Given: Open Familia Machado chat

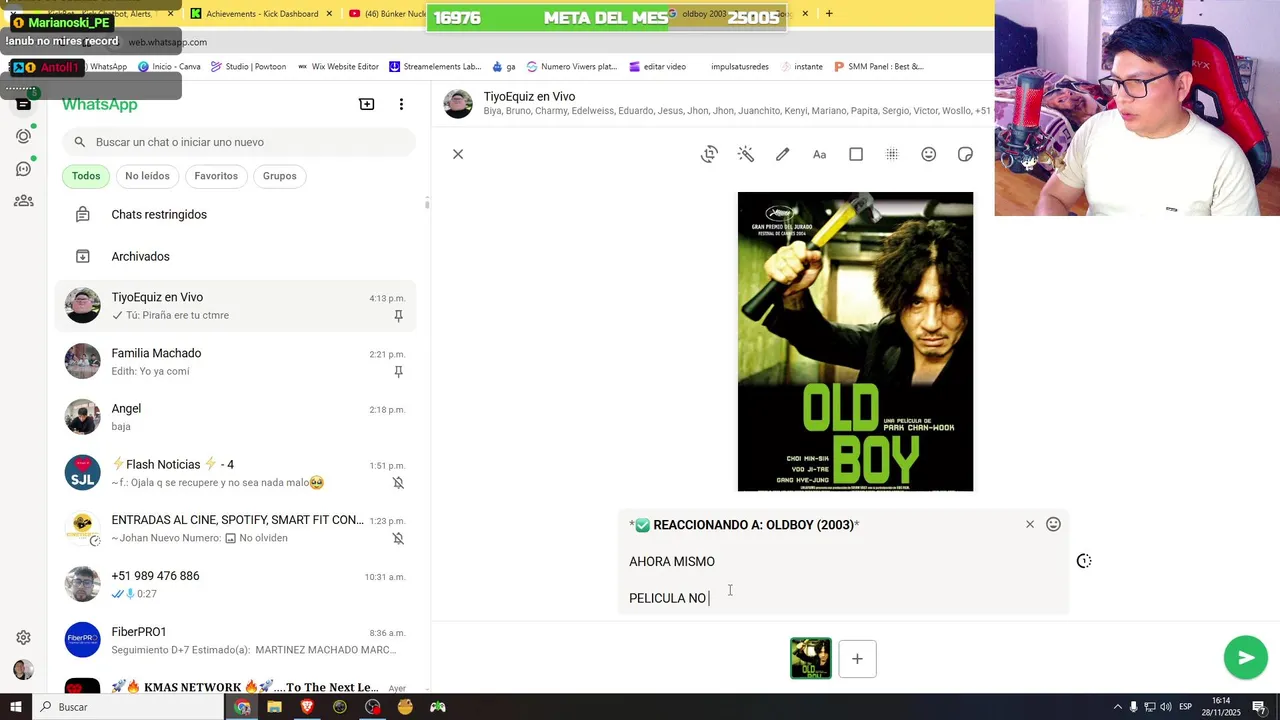Looking at the screenshot, I should (x=236, y=362).
